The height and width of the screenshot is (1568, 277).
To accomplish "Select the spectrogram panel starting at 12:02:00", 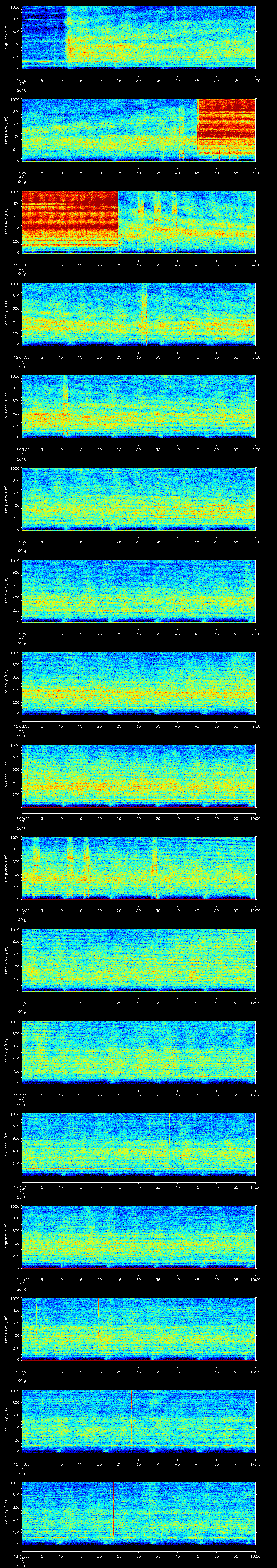I will pyautogui.click(x=138, y=130).
